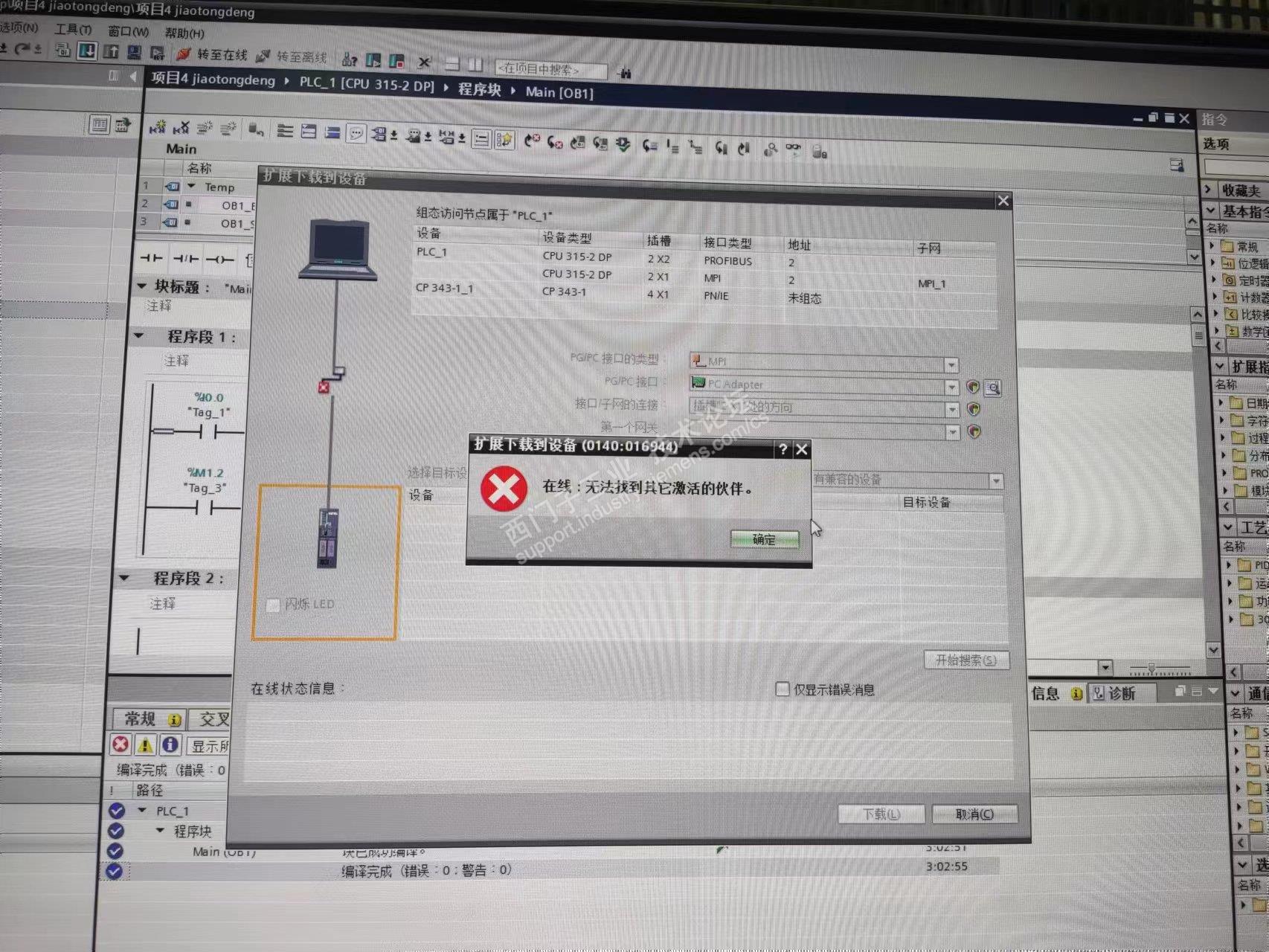Click the shield icon beside 接口/子网的连接
The width and height of the screenshot is (1269, 952).
tap(974, 409)
